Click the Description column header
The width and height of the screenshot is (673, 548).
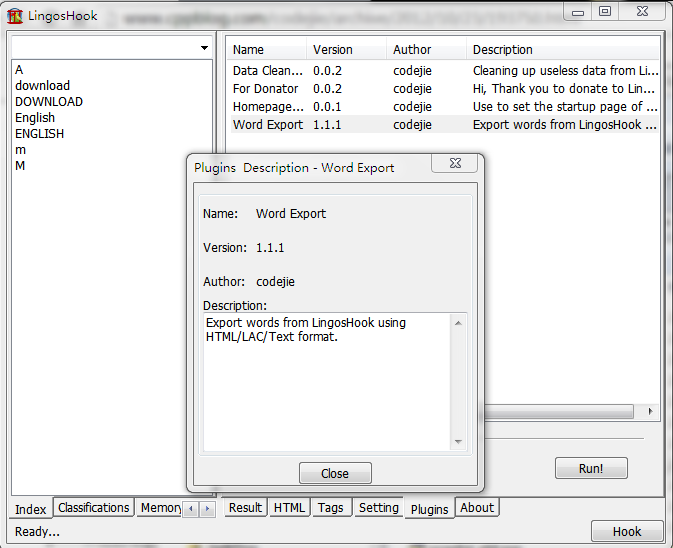point(563,50)
